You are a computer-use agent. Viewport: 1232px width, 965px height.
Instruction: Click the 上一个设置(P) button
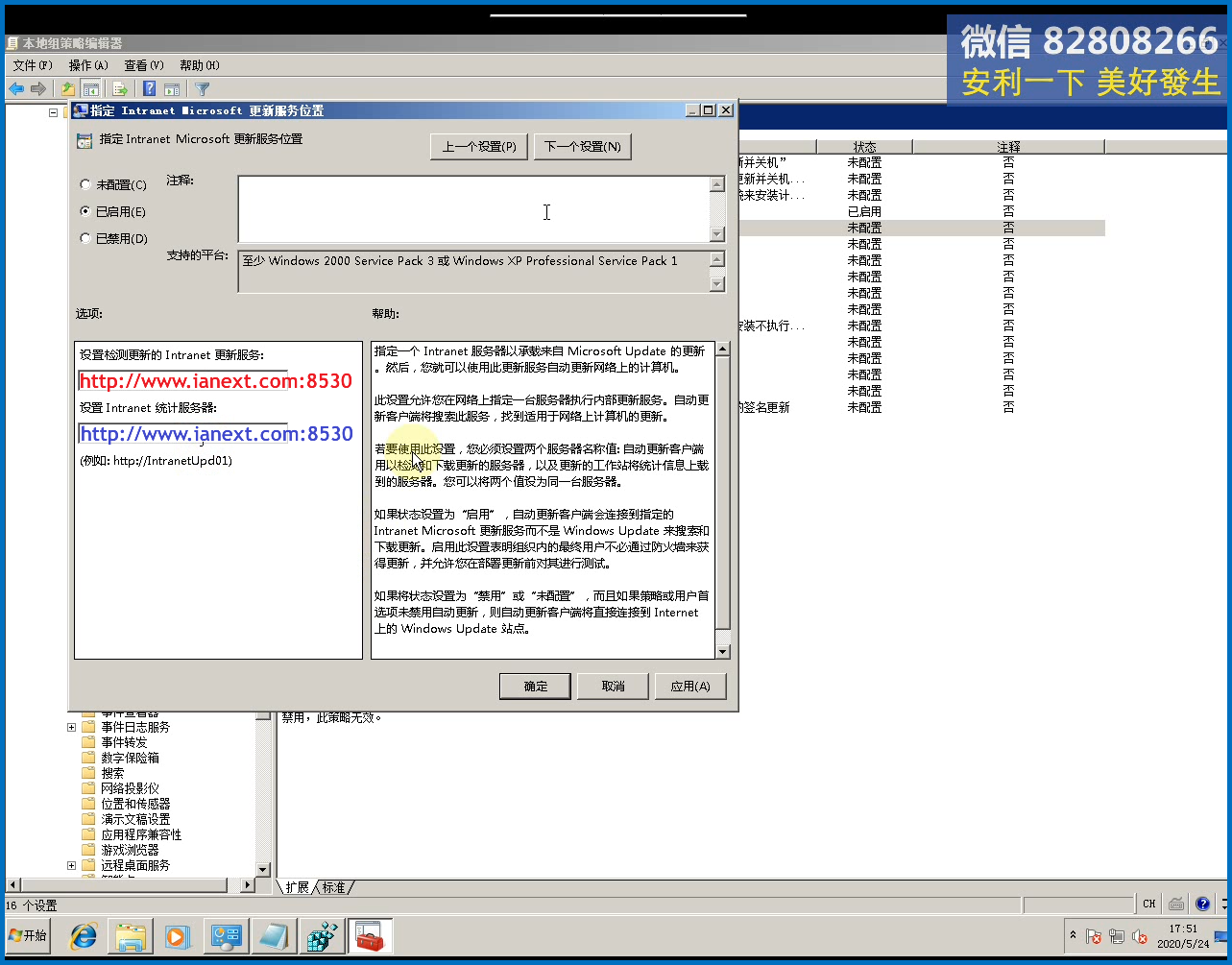(479, 147)
